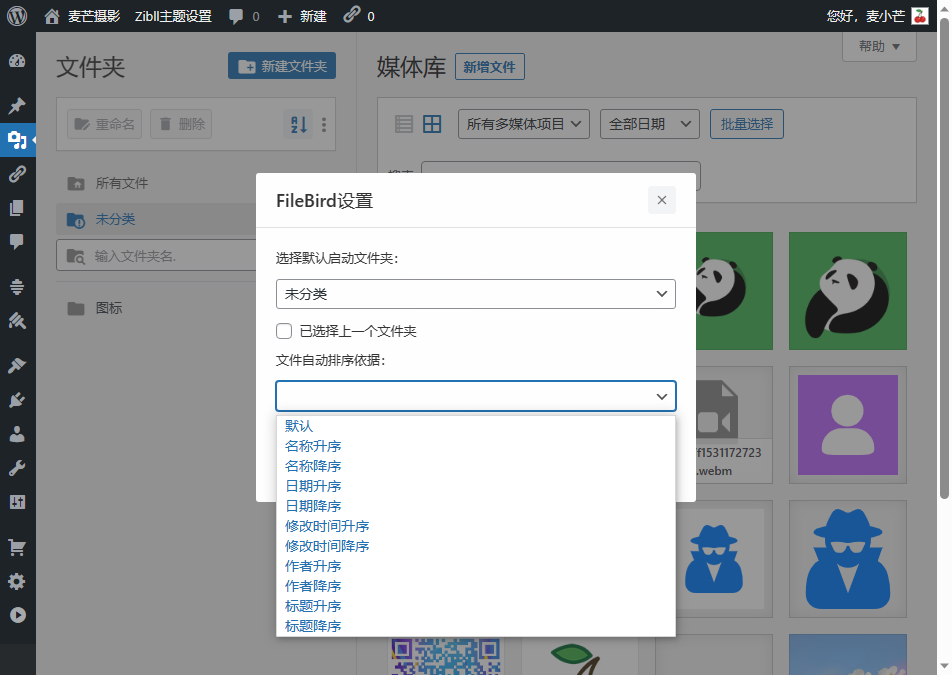Collapse the 文件自动排序依据 dropdown
Viewport: 952px width, 675px height.
(x=475, y=396)
